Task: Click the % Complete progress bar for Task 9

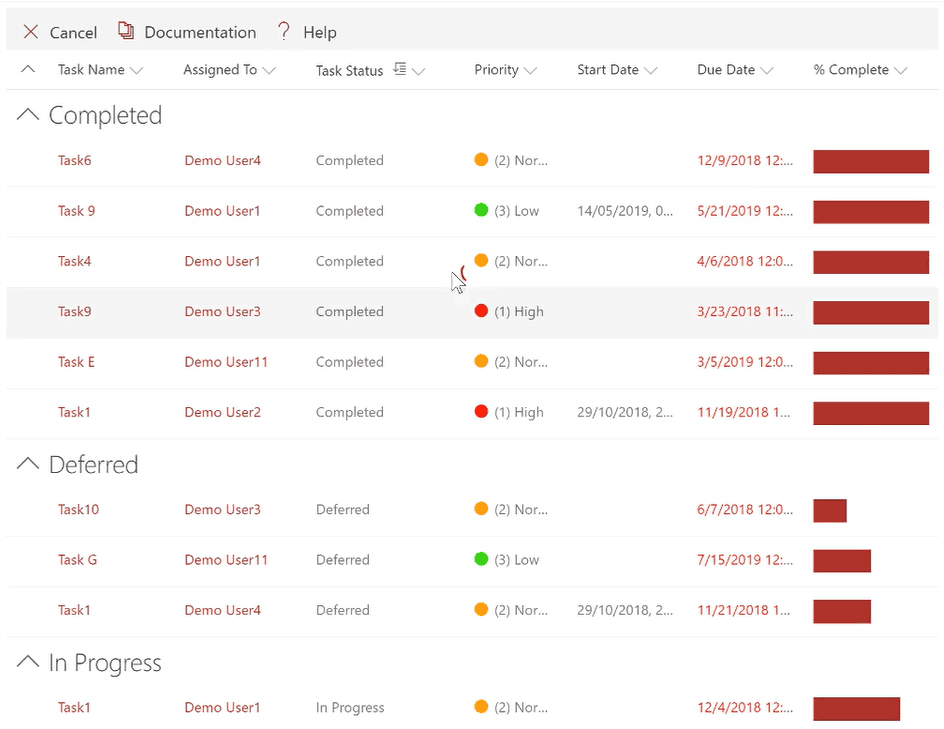Action: (870, 211)
